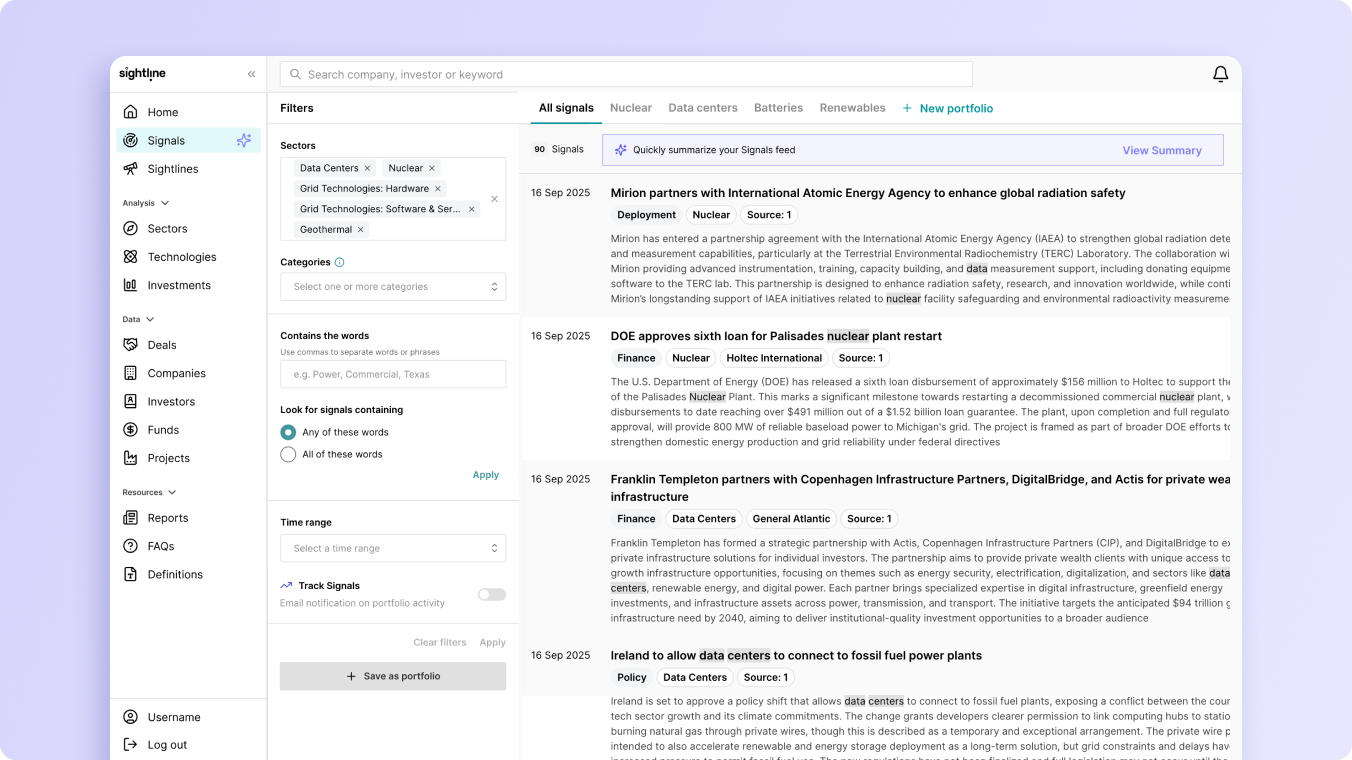This screenshot has height=760, width=1352.
Task: Open notifications bell icon
Action: pyautogui.click(x=1220, y=74)
